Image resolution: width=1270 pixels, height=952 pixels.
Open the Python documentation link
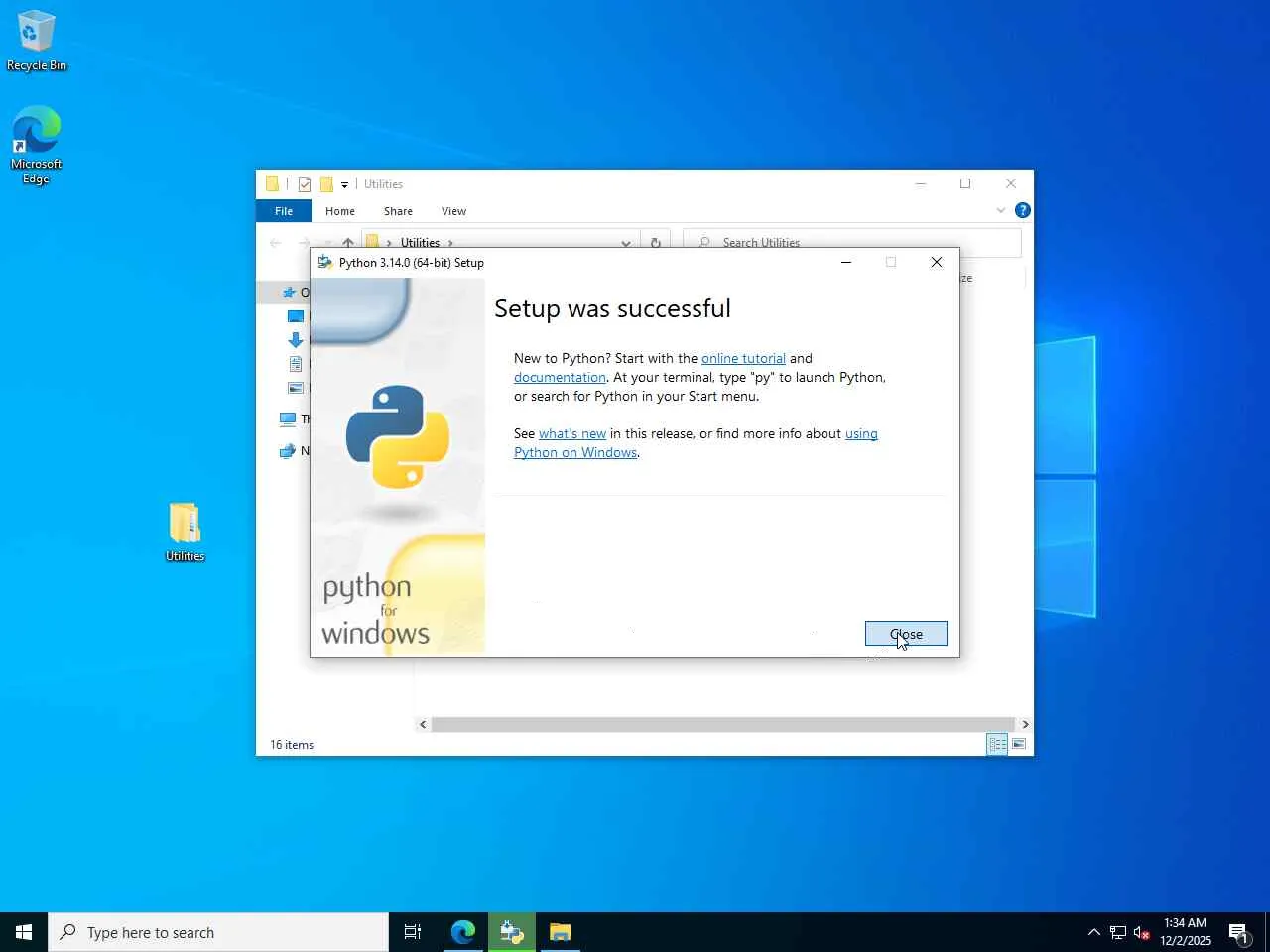(x=560, y=377)
